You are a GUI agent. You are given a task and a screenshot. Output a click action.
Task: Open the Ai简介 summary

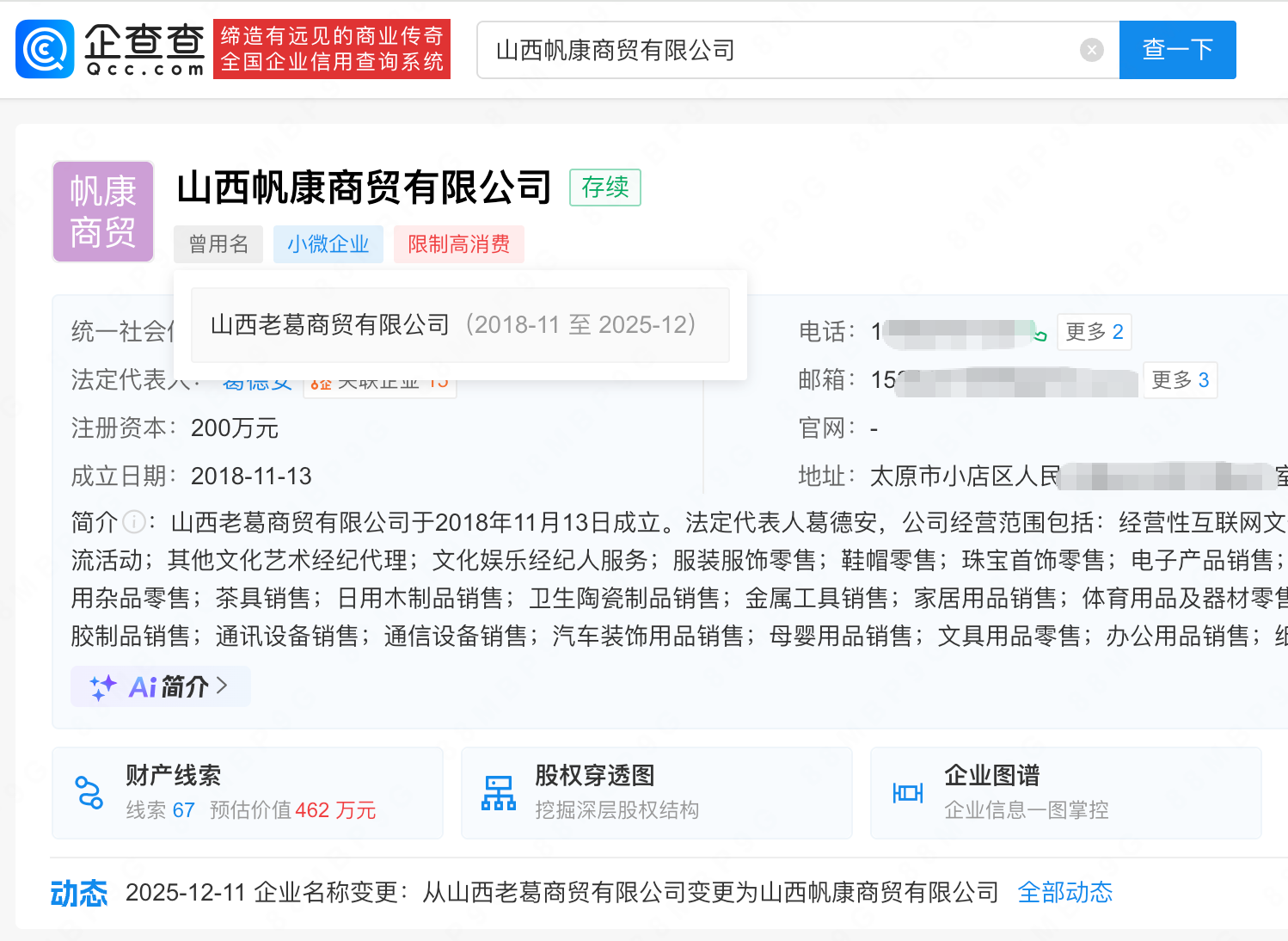coord(169,686)
